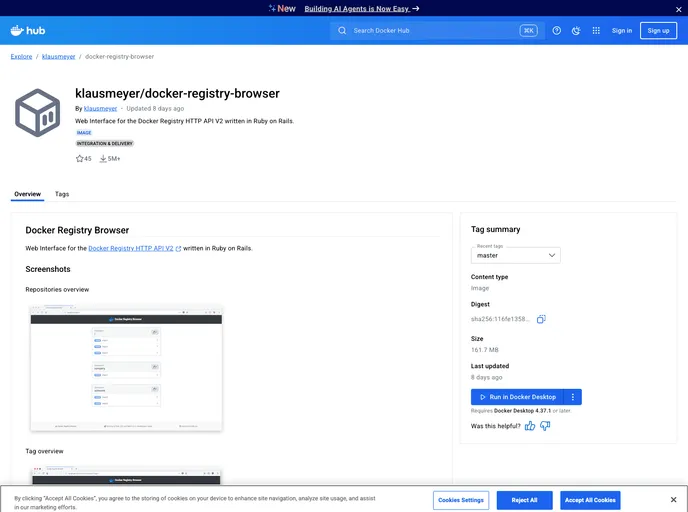Image resolution: width=688 pixels, height=512 pixels.
Task: Click the Reject All button
Action: (524, 500)
